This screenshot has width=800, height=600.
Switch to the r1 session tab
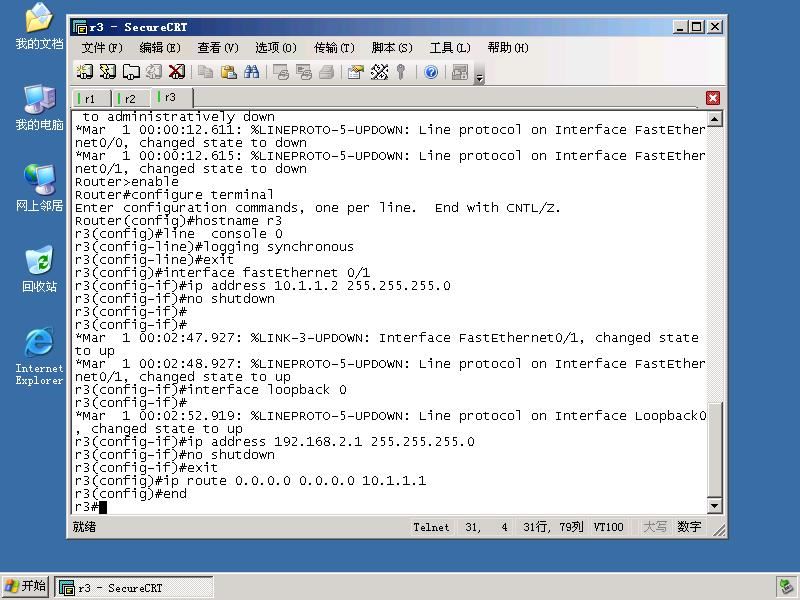coord(92,98)
